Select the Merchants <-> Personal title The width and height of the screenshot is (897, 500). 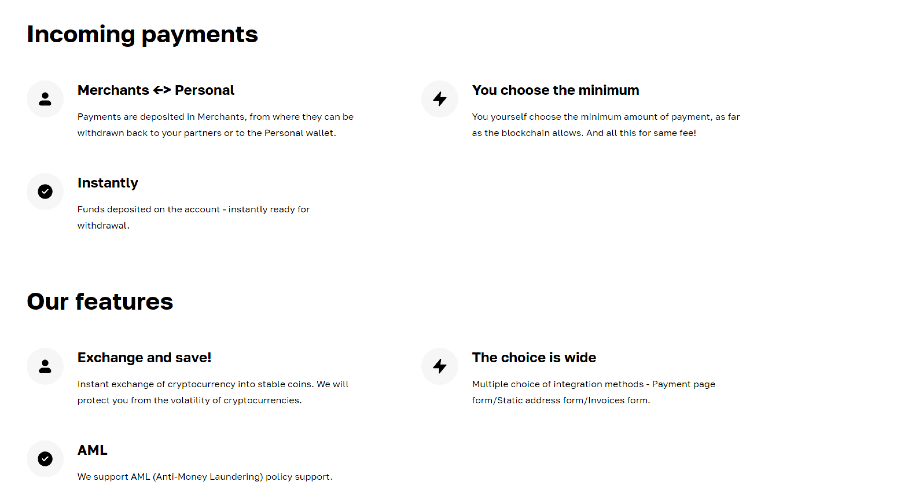[156, 90]
